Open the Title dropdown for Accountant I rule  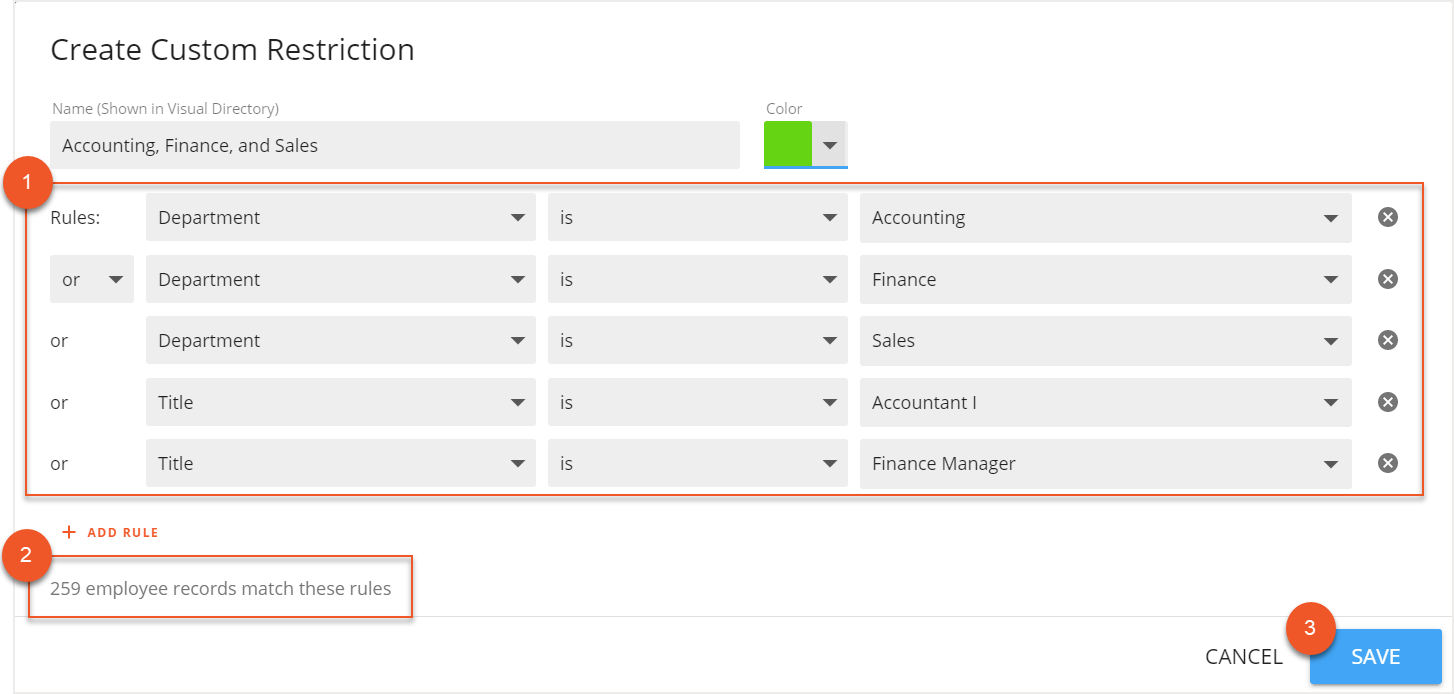click(x=340, y=402)
